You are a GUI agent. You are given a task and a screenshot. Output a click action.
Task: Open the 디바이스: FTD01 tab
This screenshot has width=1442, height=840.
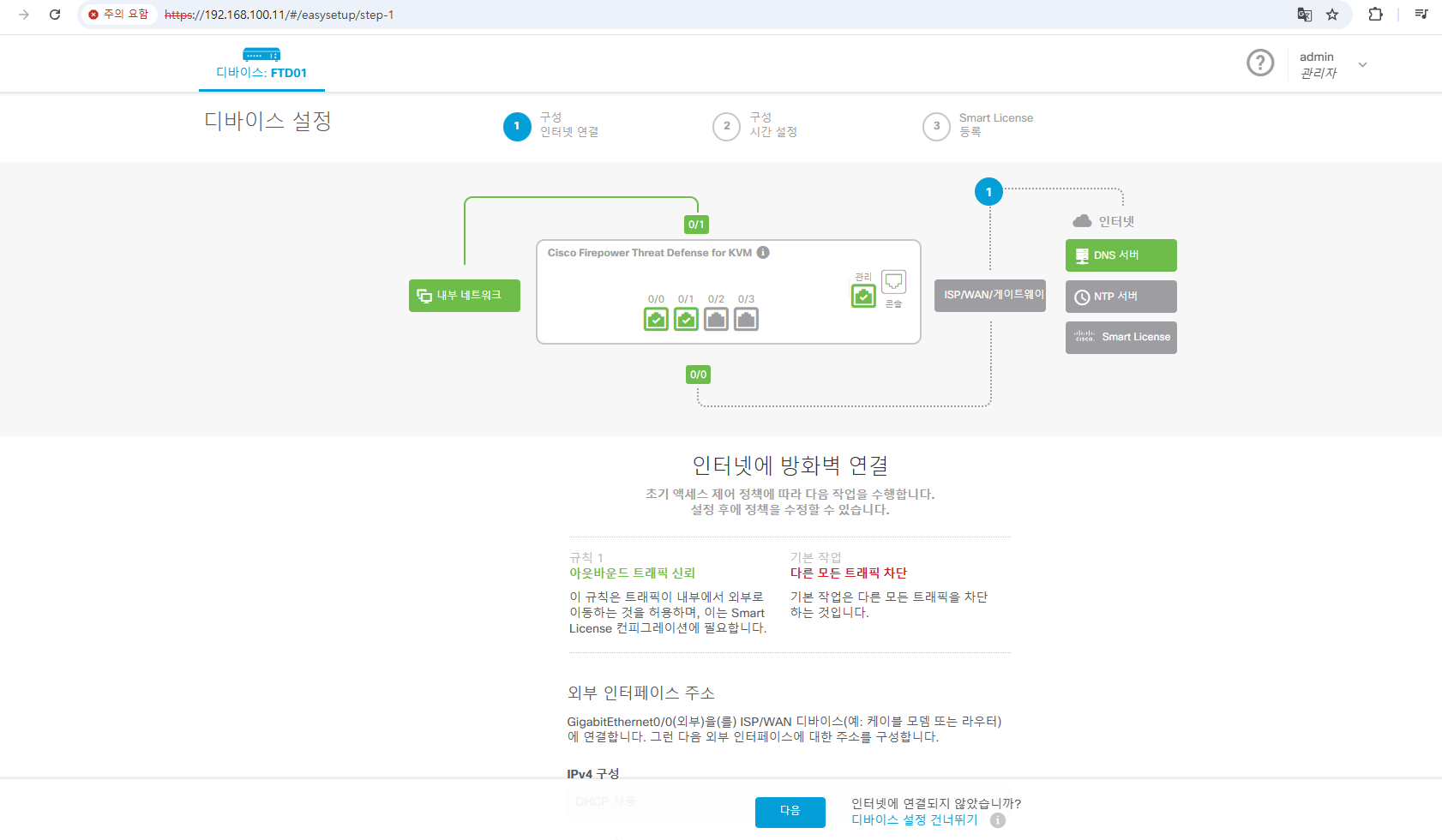click(261, 64)
